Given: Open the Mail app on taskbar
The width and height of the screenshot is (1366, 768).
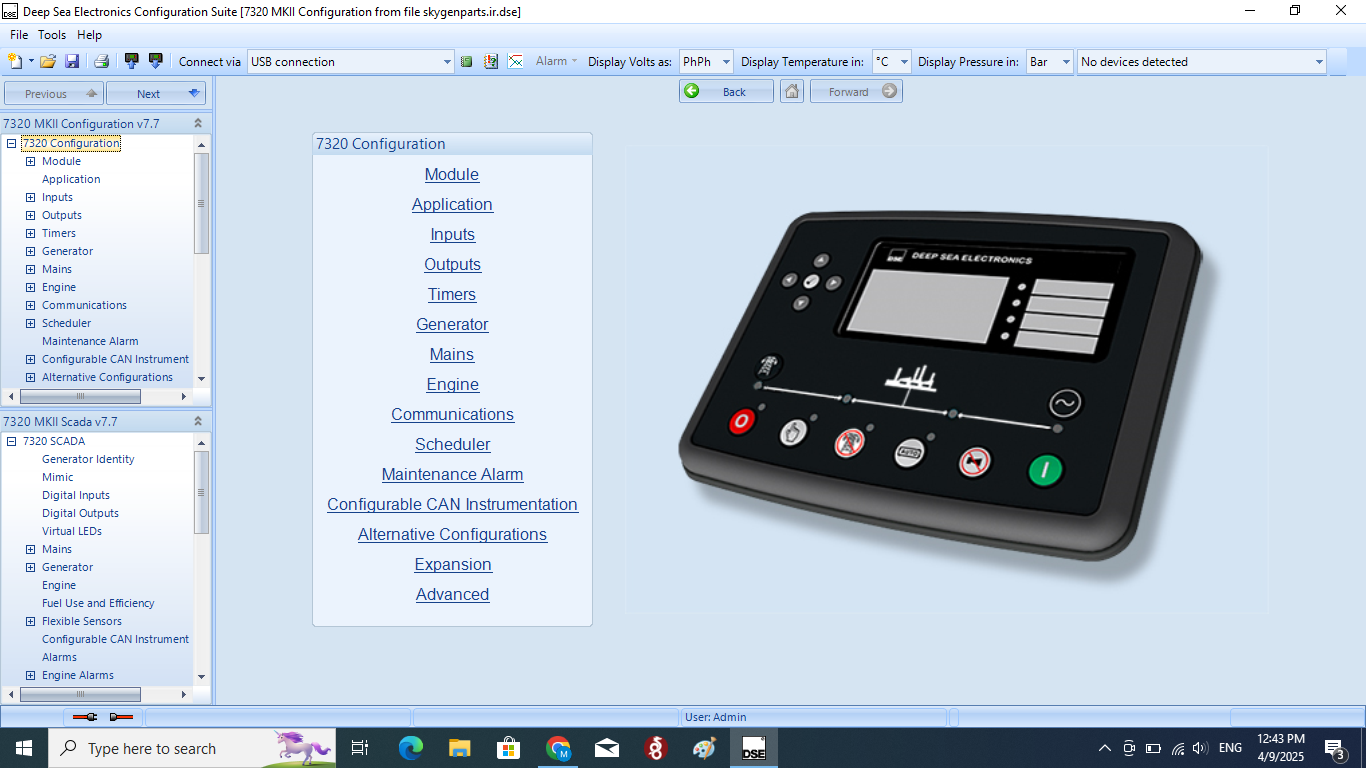Looking at the screenshot, I should (606, 748).
